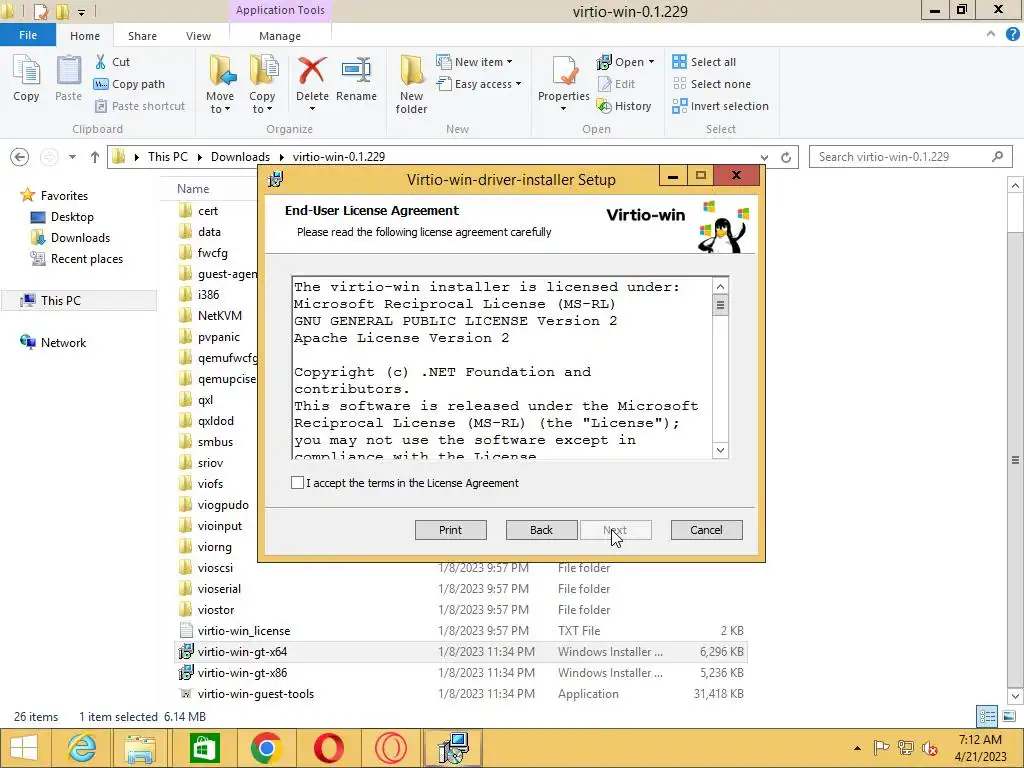Expand the Open dropdown arrow

click(651, 62)
